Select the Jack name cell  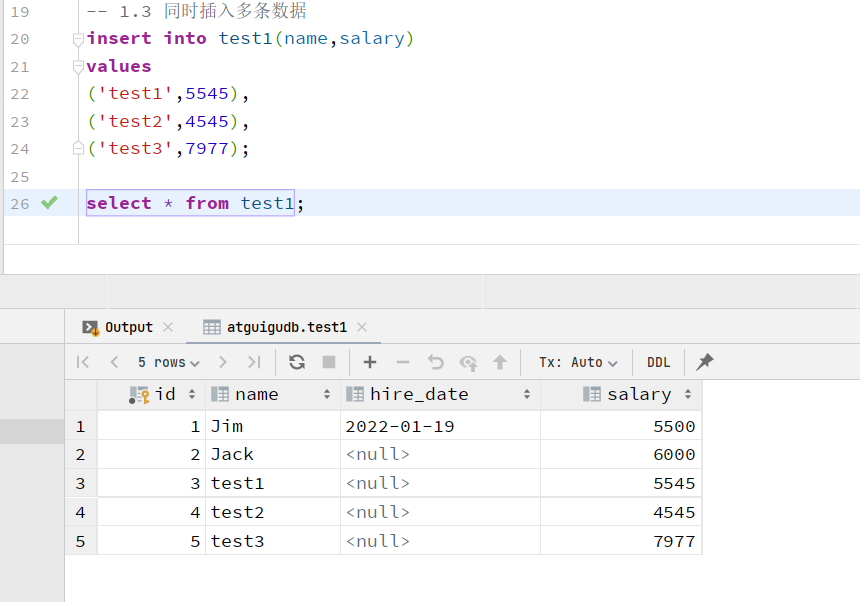click(273, 455)
